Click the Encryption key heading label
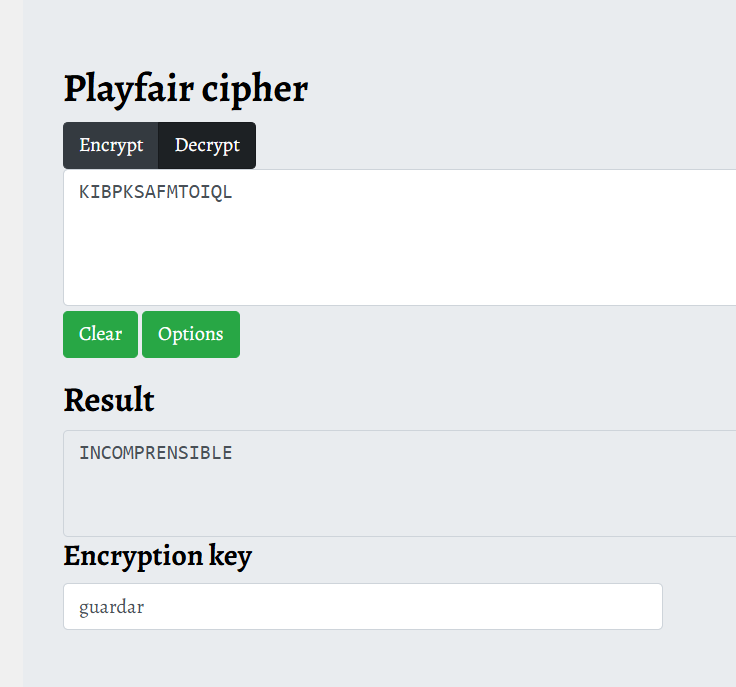The width and height of the screenshot is (736, 687). 157,556
